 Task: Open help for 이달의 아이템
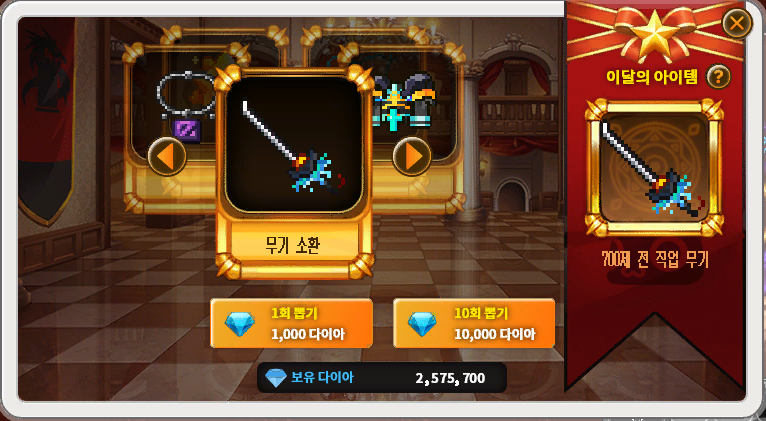[x=718, y=77]
